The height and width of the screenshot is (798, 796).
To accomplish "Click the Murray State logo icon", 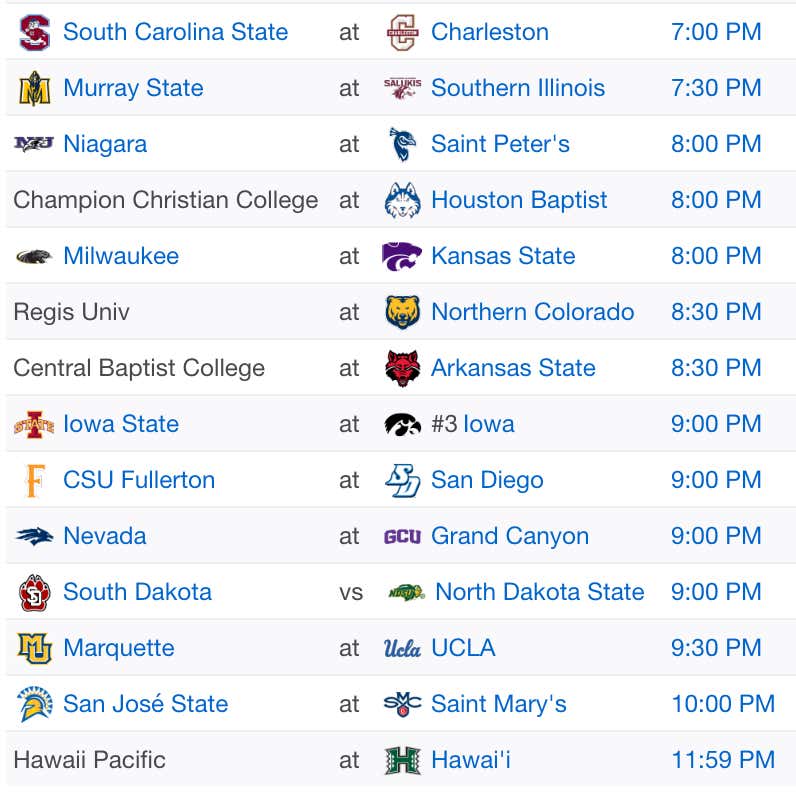I will click(x=34, y=88).
